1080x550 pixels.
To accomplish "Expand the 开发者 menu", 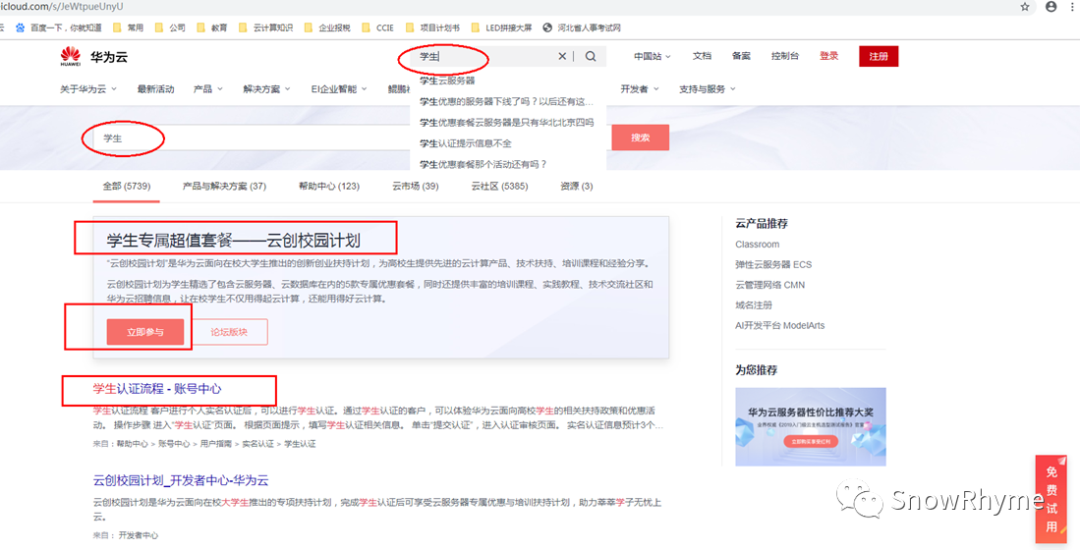I will 640,89.
